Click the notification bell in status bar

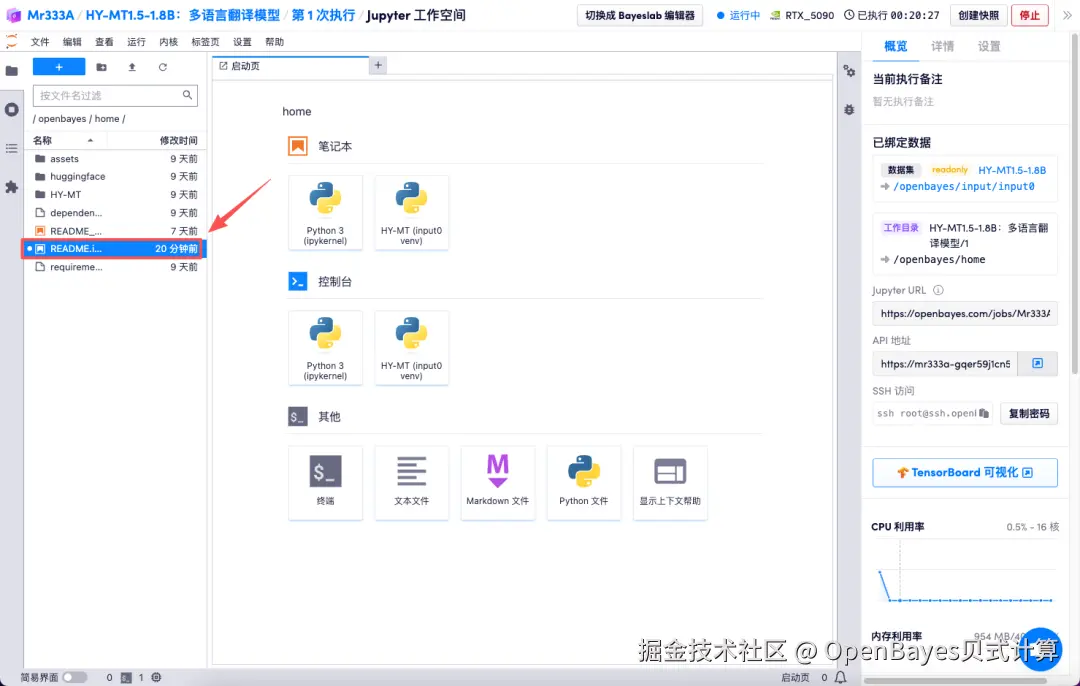pos(840,678)
